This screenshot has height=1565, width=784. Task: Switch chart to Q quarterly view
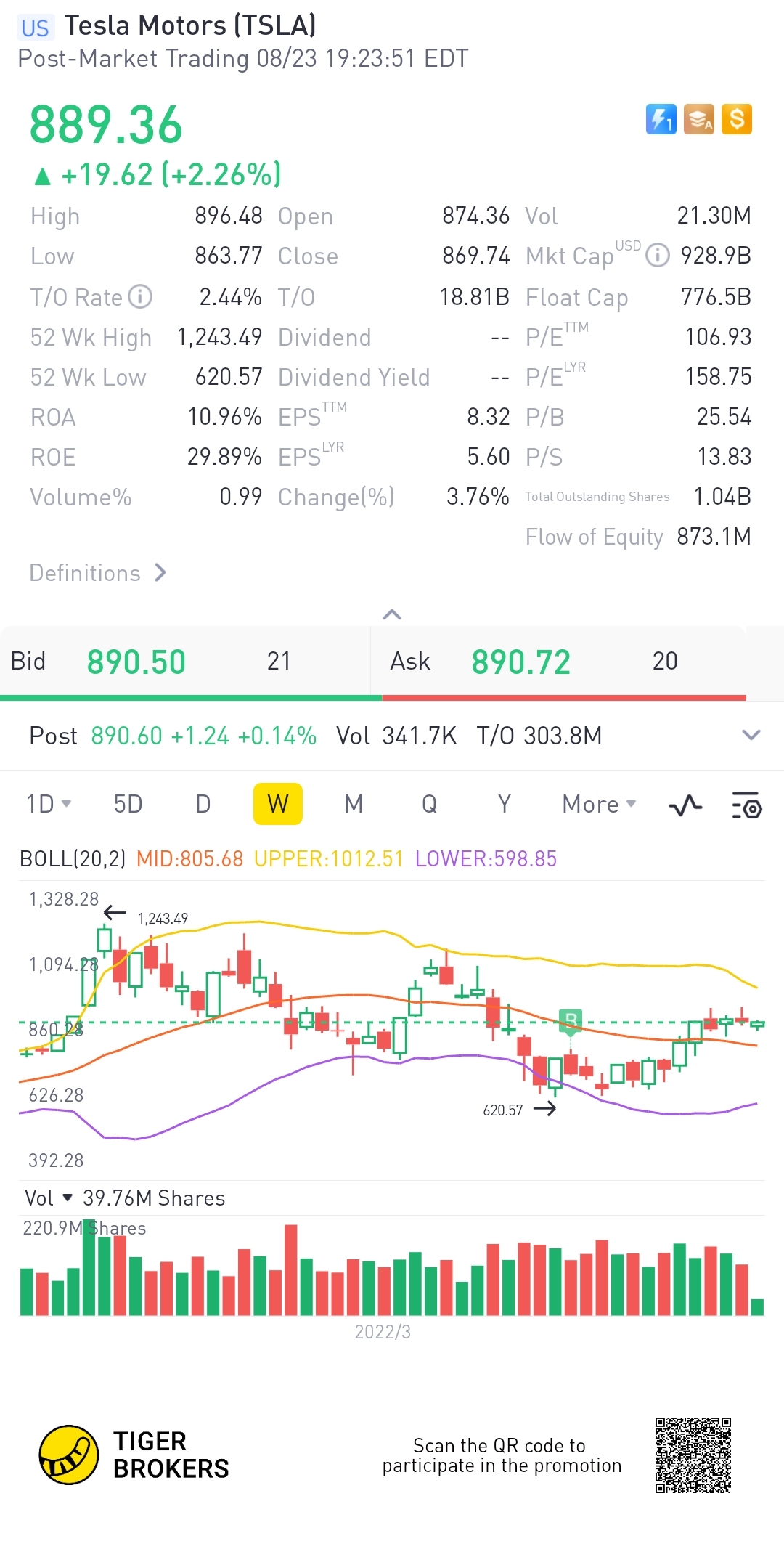[x=429, y=804]
